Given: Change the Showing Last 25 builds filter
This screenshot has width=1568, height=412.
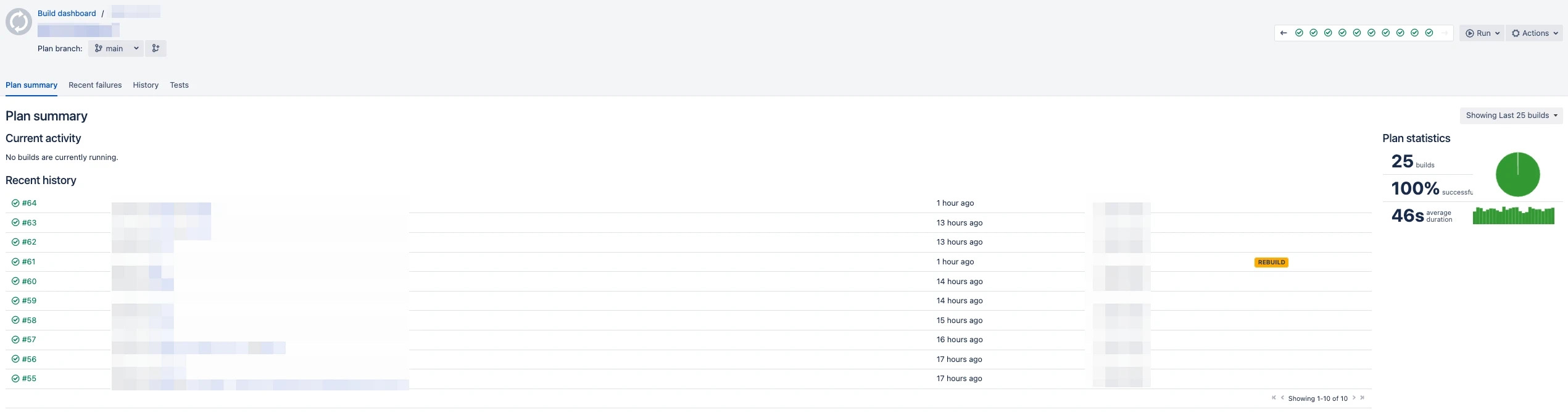Looking at the screenshot, I should [1511, 116].
